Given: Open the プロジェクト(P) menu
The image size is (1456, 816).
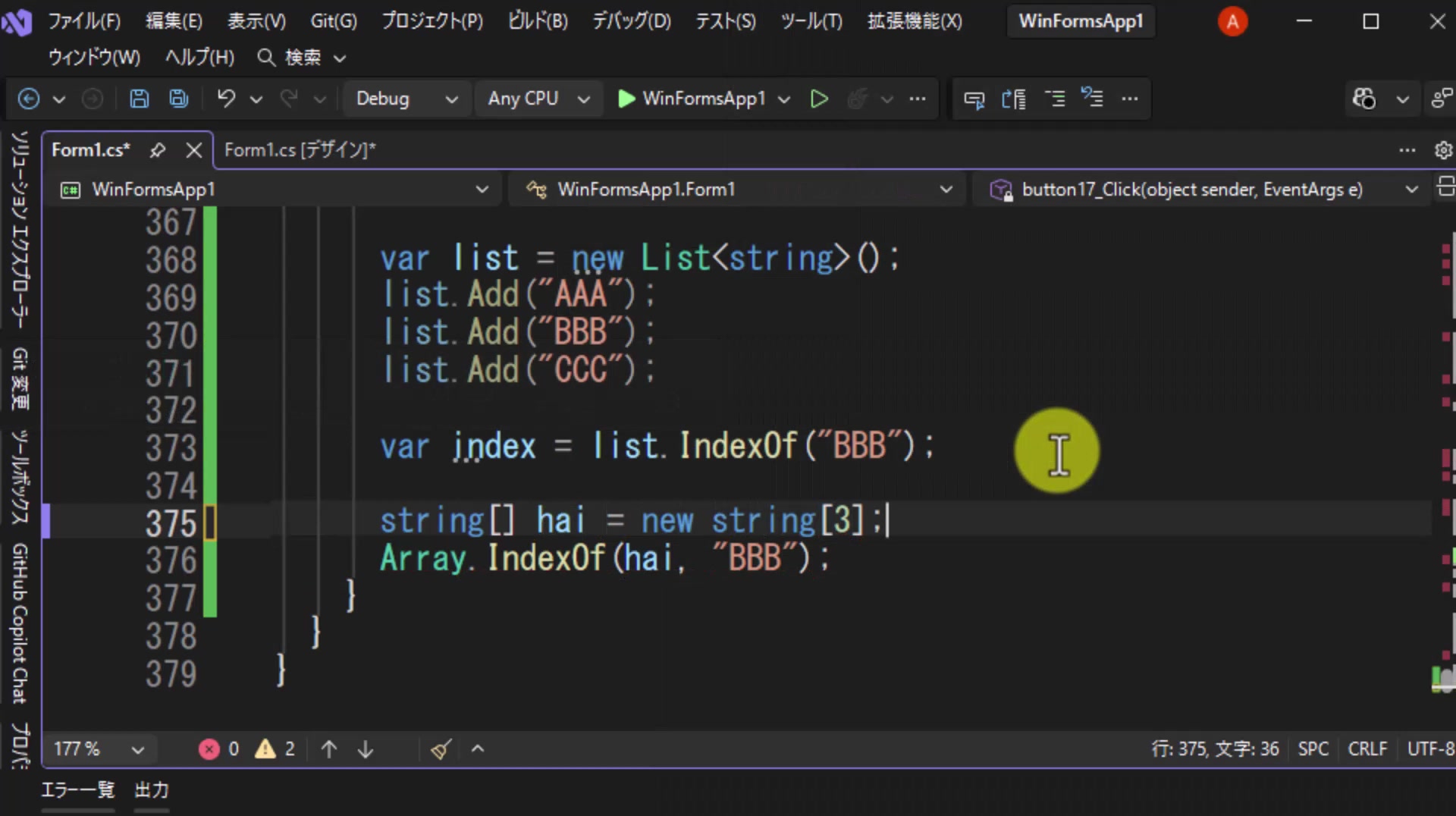Looking at the screenshot, I should pyautogui.click(x=431, y=21).
